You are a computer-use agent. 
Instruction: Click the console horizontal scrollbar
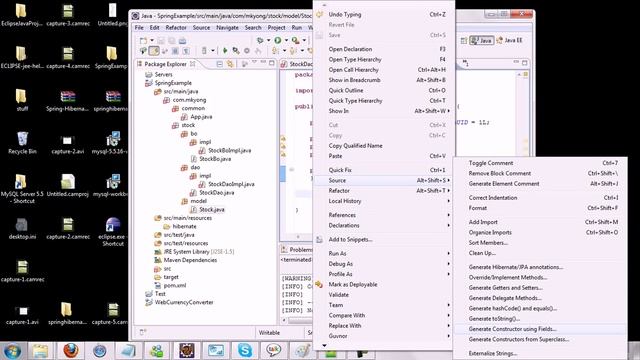(300, 320)
